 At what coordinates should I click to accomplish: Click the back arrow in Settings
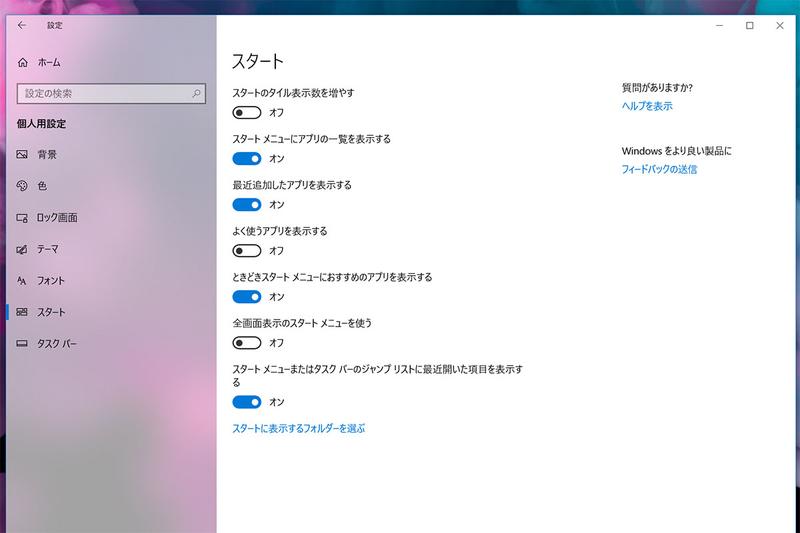click(21, 25)
